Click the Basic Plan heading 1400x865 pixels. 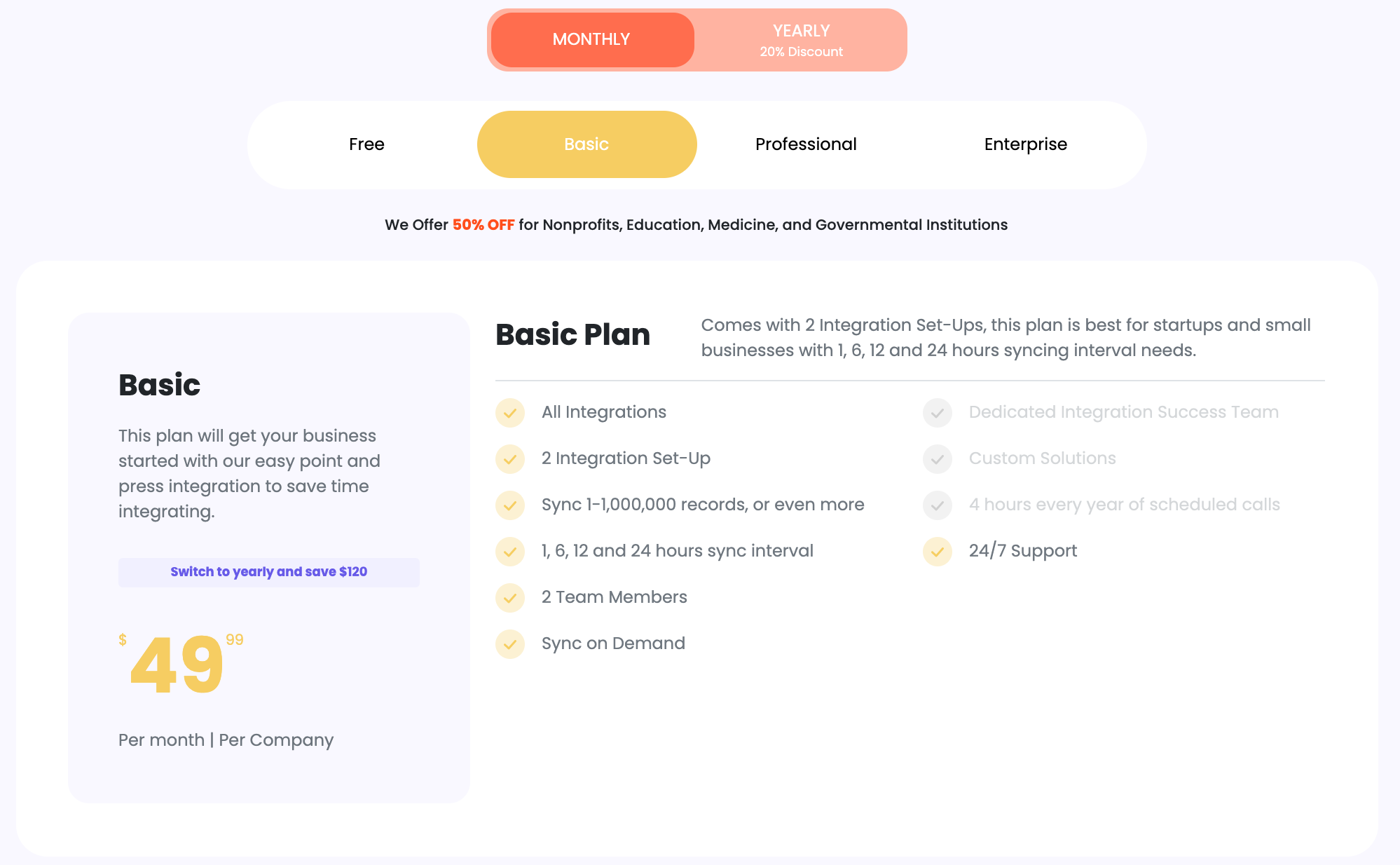point(572,335)
